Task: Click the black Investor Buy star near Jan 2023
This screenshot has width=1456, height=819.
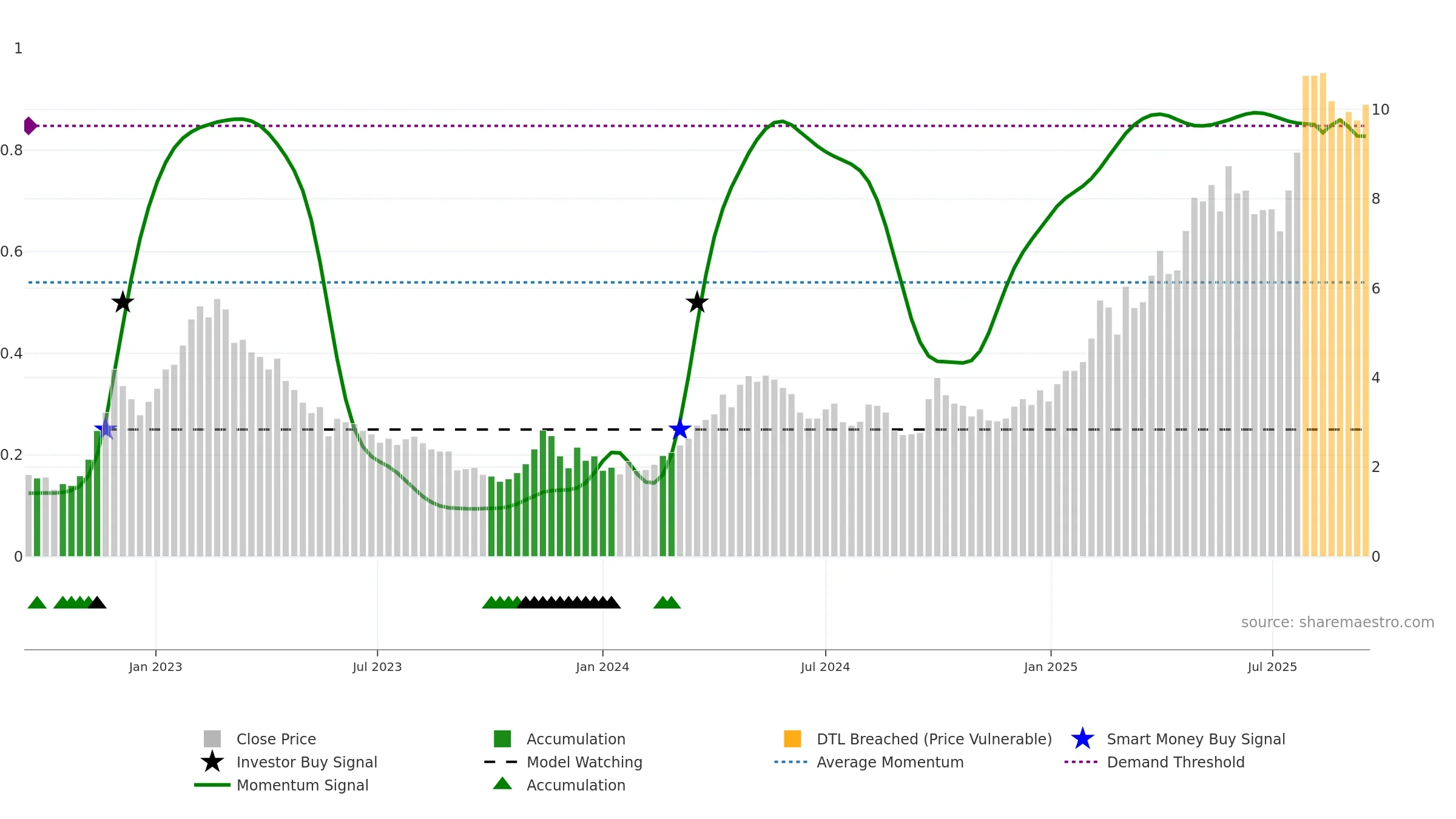Action: click(x=123, y=302)
